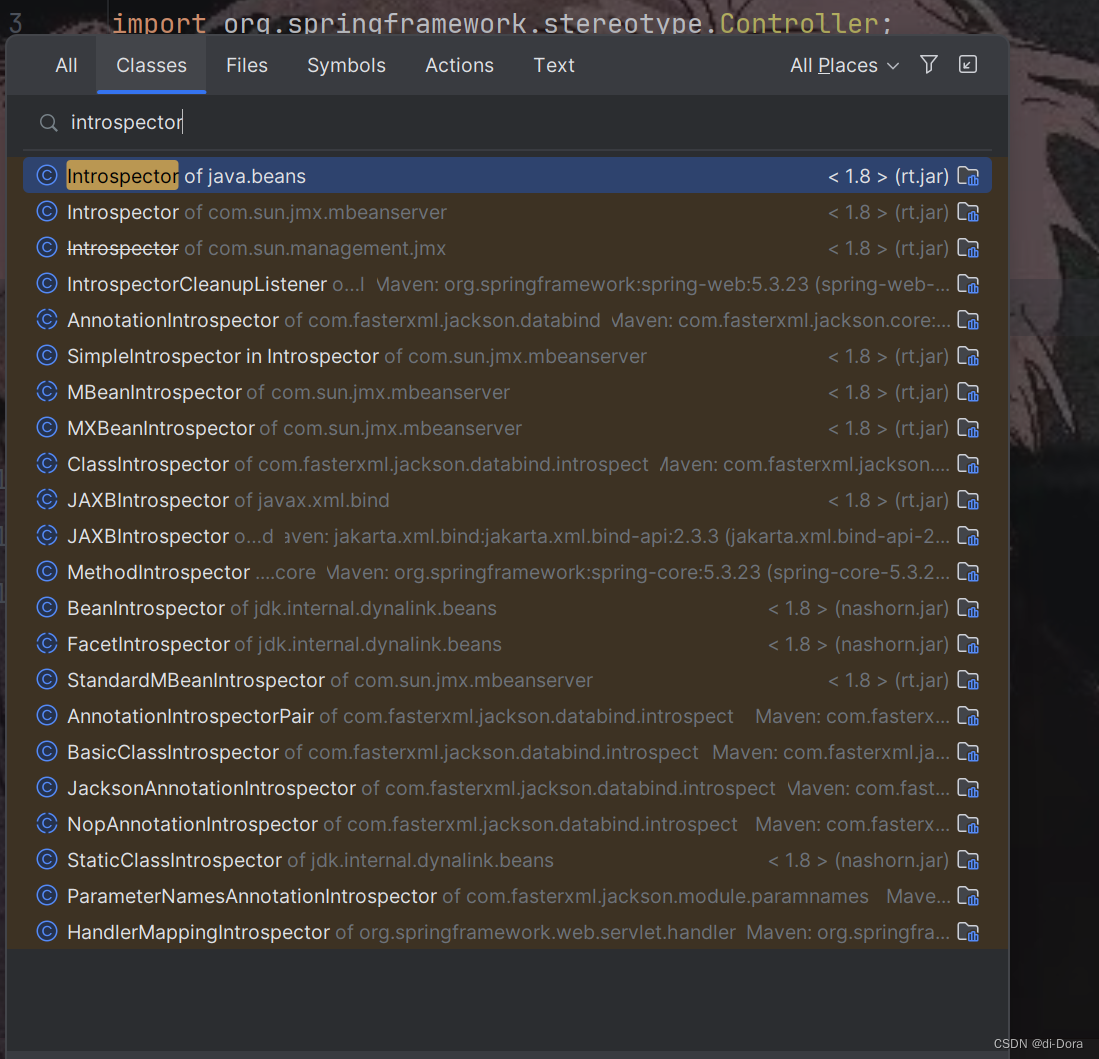Click class icon beside MXBeanIntrospector

[x=47, y=428]
